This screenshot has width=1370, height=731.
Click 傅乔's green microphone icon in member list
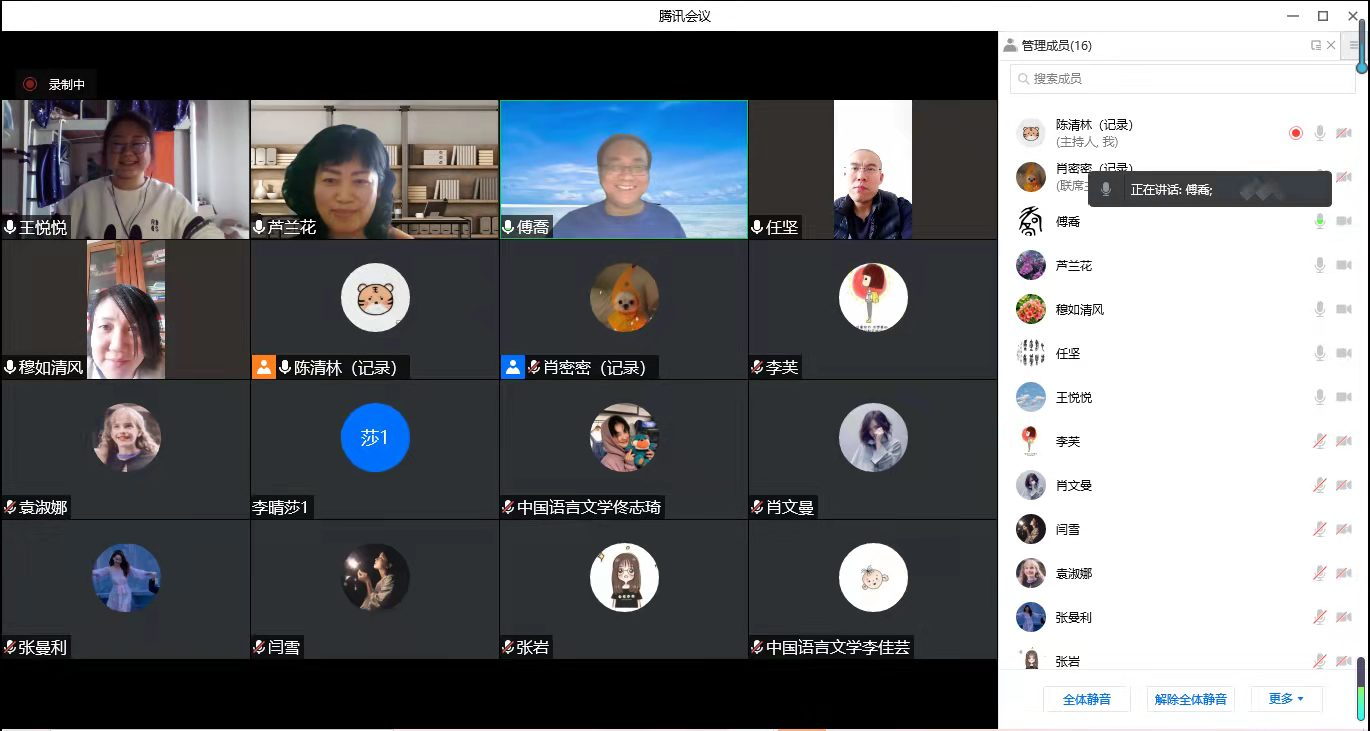point(1319,221)
